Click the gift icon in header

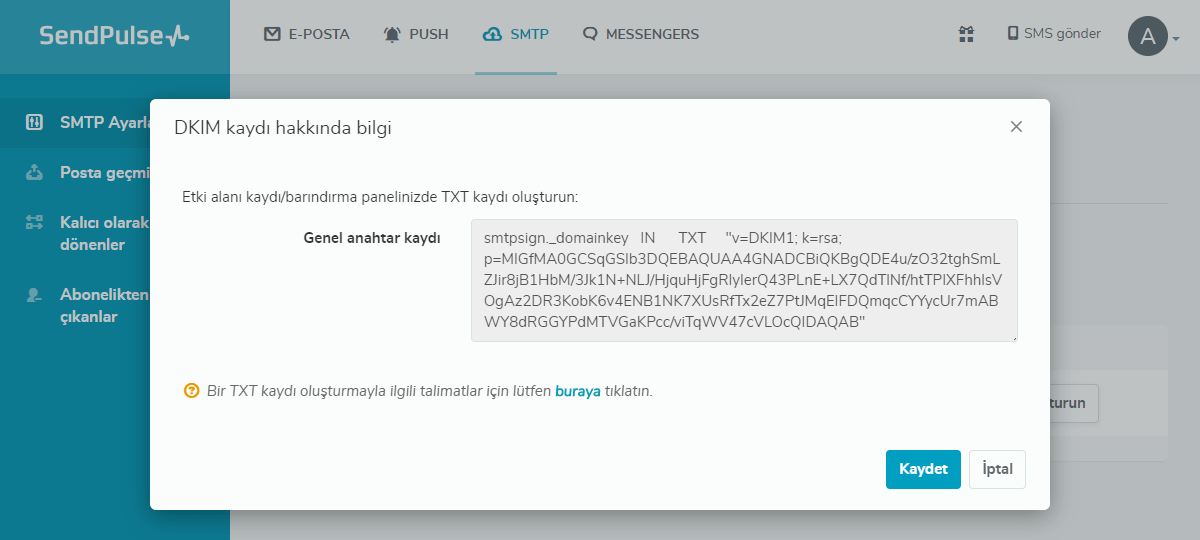966,34
